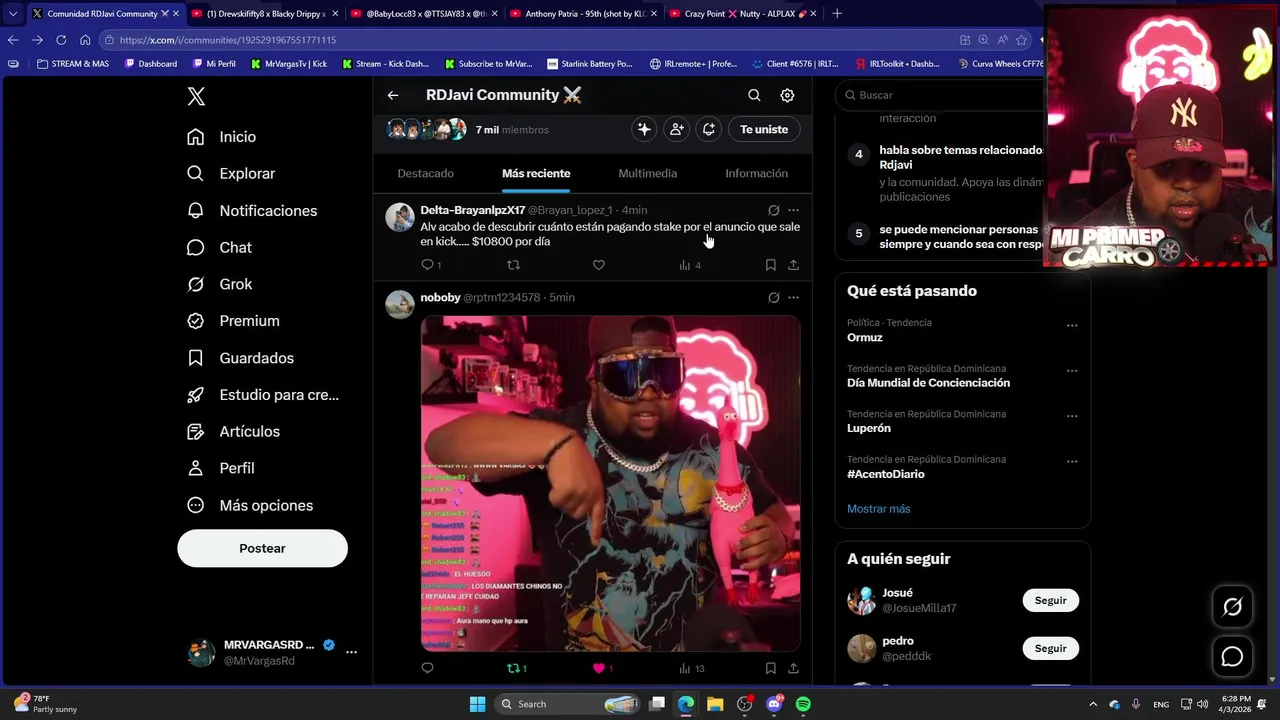This screenshot has height=720, width=1280.
Task: Search within RDJavi Community
Action: (754, 95)
